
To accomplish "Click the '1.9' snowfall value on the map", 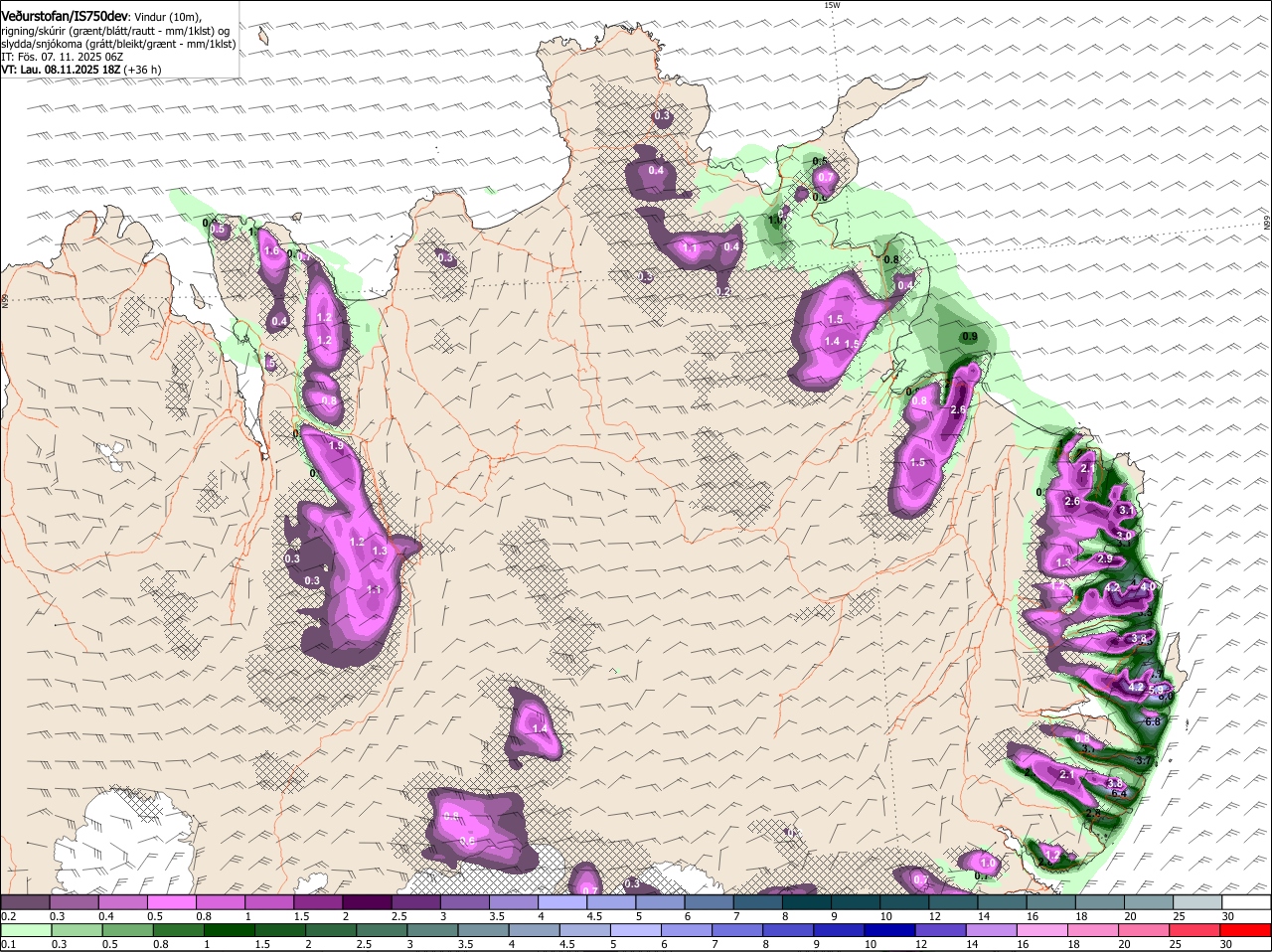I will [x=336, y=446].
